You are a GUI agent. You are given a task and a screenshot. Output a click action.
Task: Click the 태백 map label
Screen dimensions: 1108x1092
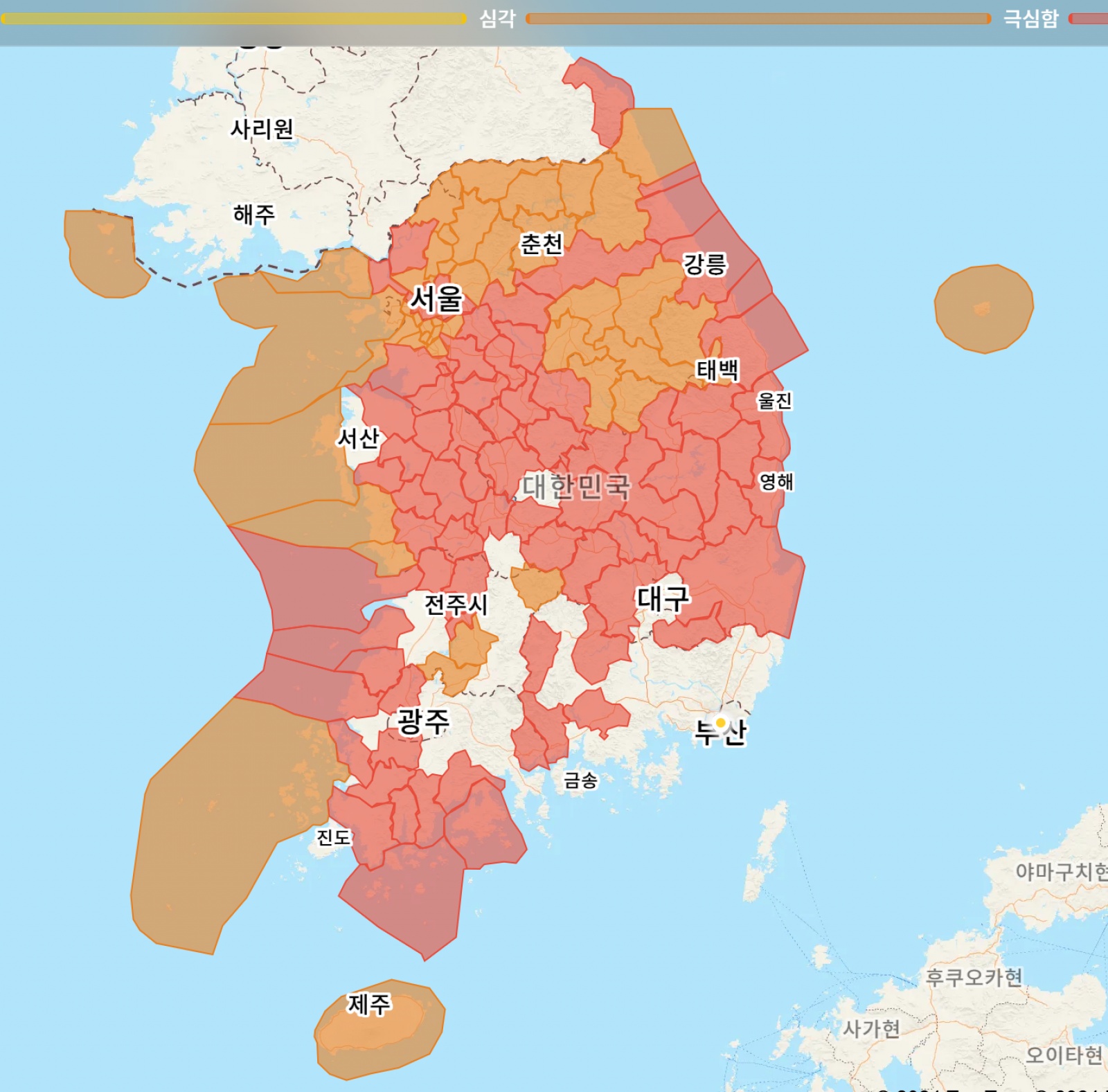tap(717, 370)
